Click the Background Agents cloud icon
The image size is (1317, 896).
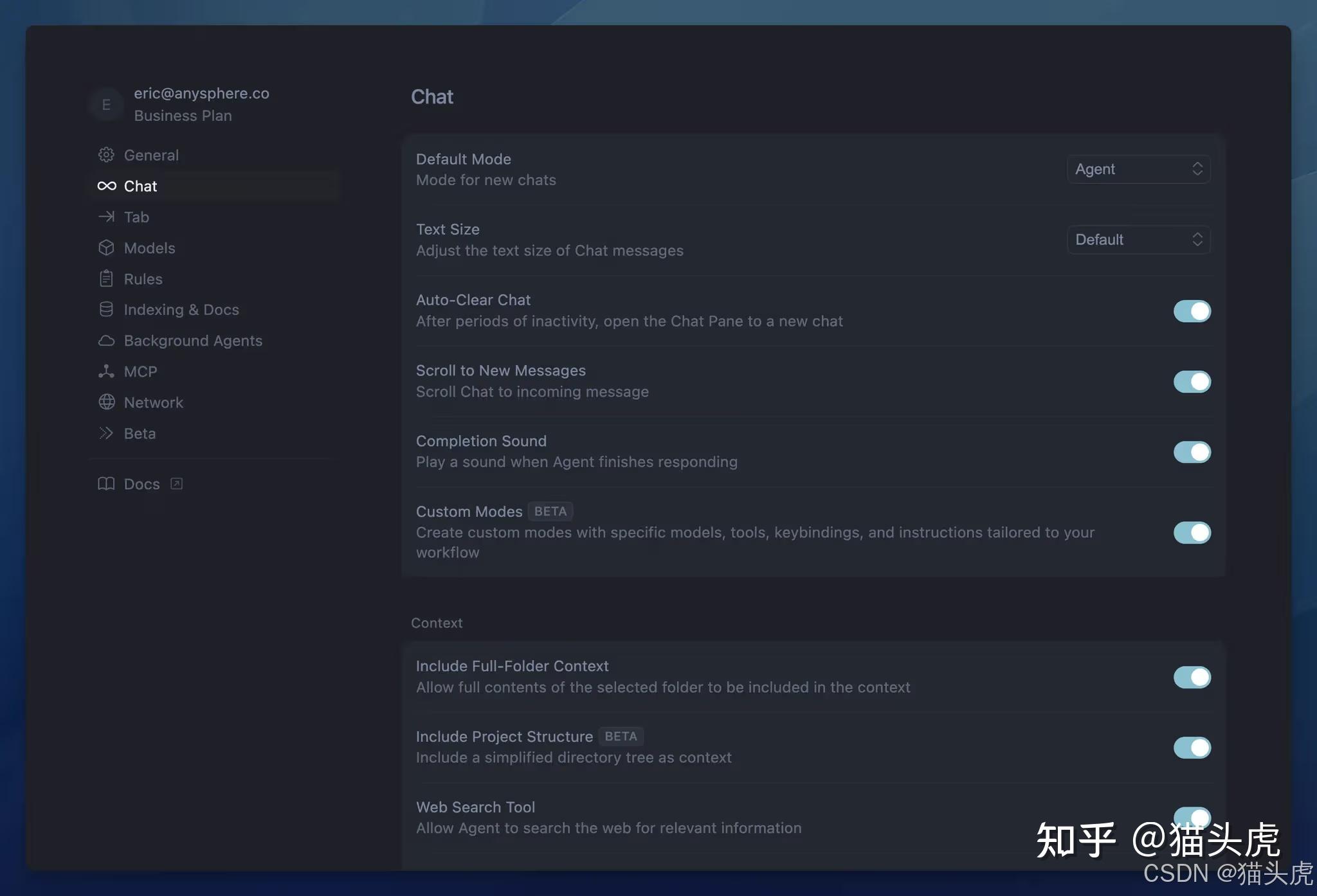[107, 340]
